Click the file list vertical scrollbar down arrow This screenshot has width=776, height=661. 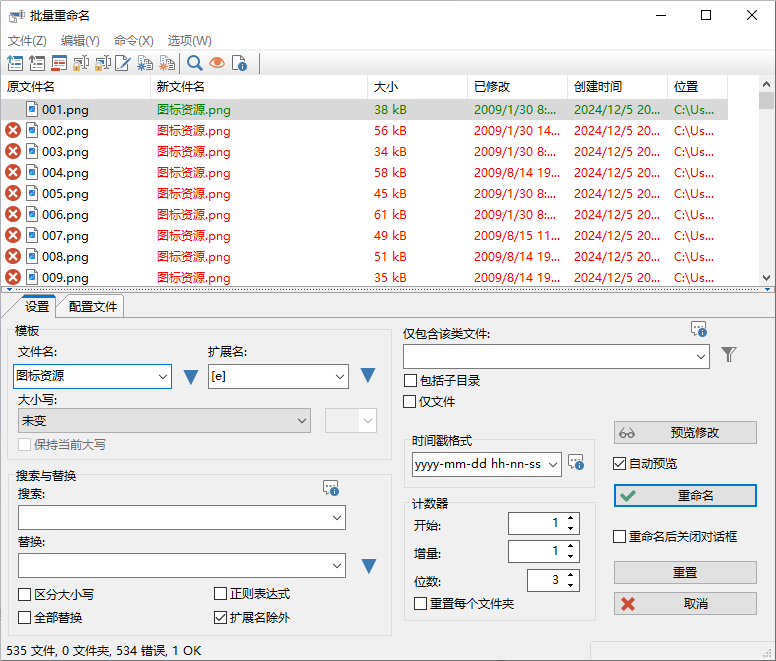(766, 278)
